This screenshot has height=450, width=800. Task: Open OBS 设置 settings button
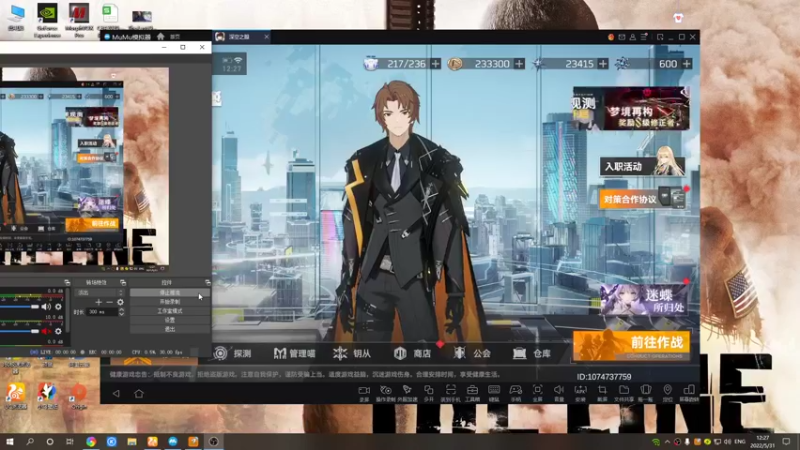(170, 320)
